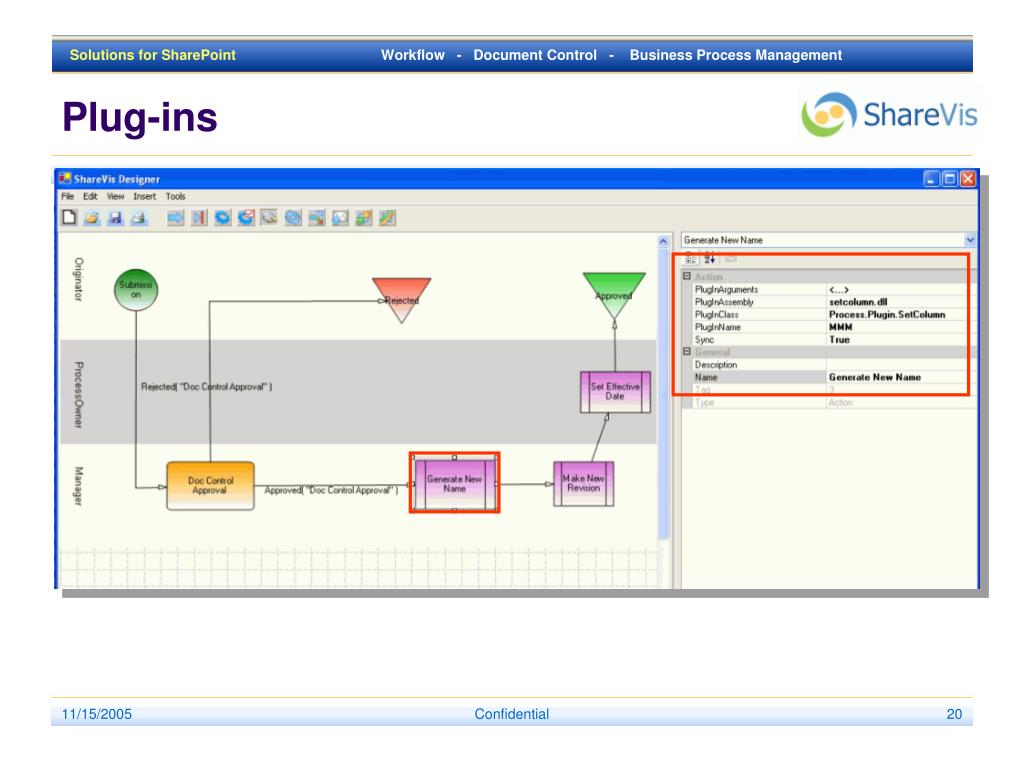The image size is (1024, 768).
Task: Click the green-and-orange diagonal stripes toolbar icon
Action: point(387,217)
